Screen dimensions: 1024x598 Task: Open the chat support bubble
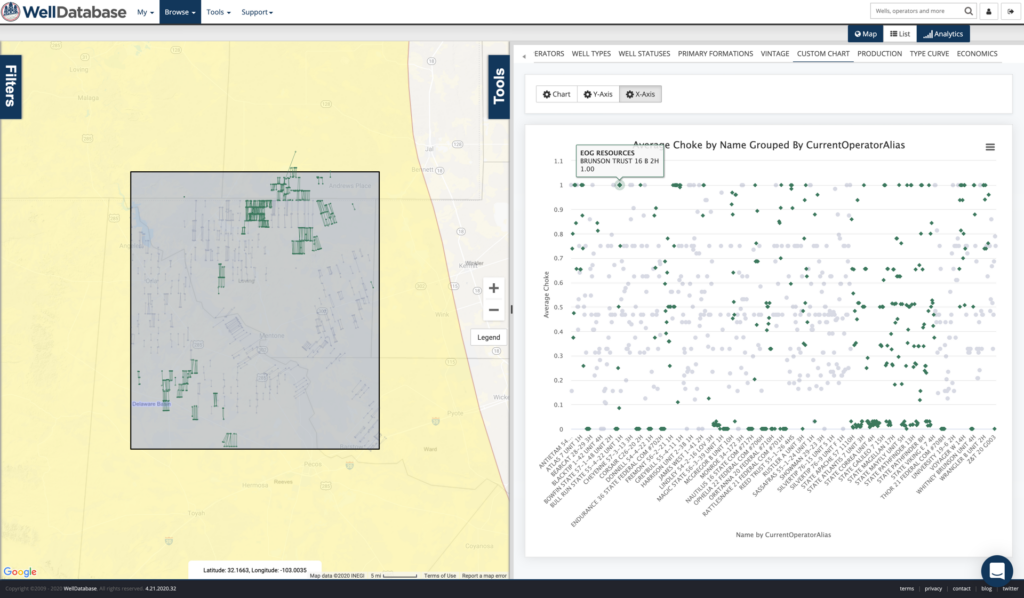point(997,571)
